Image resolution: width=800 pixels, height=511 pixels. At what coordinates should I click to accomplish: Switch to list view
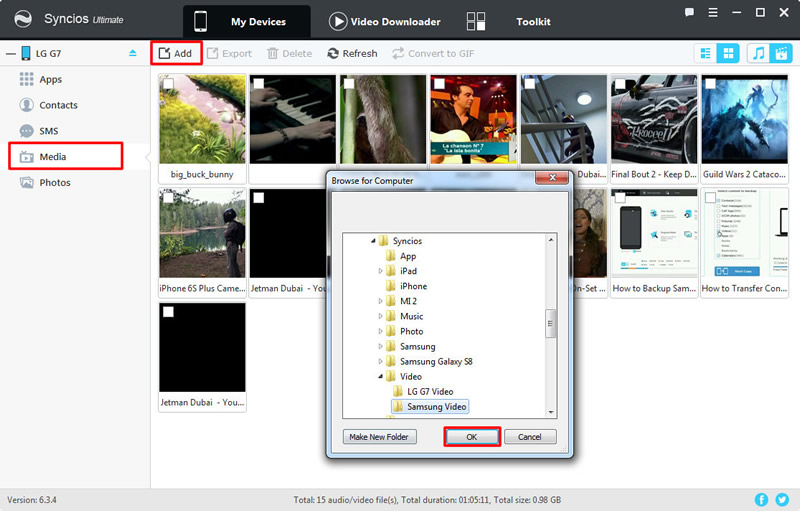pos(706,53)
